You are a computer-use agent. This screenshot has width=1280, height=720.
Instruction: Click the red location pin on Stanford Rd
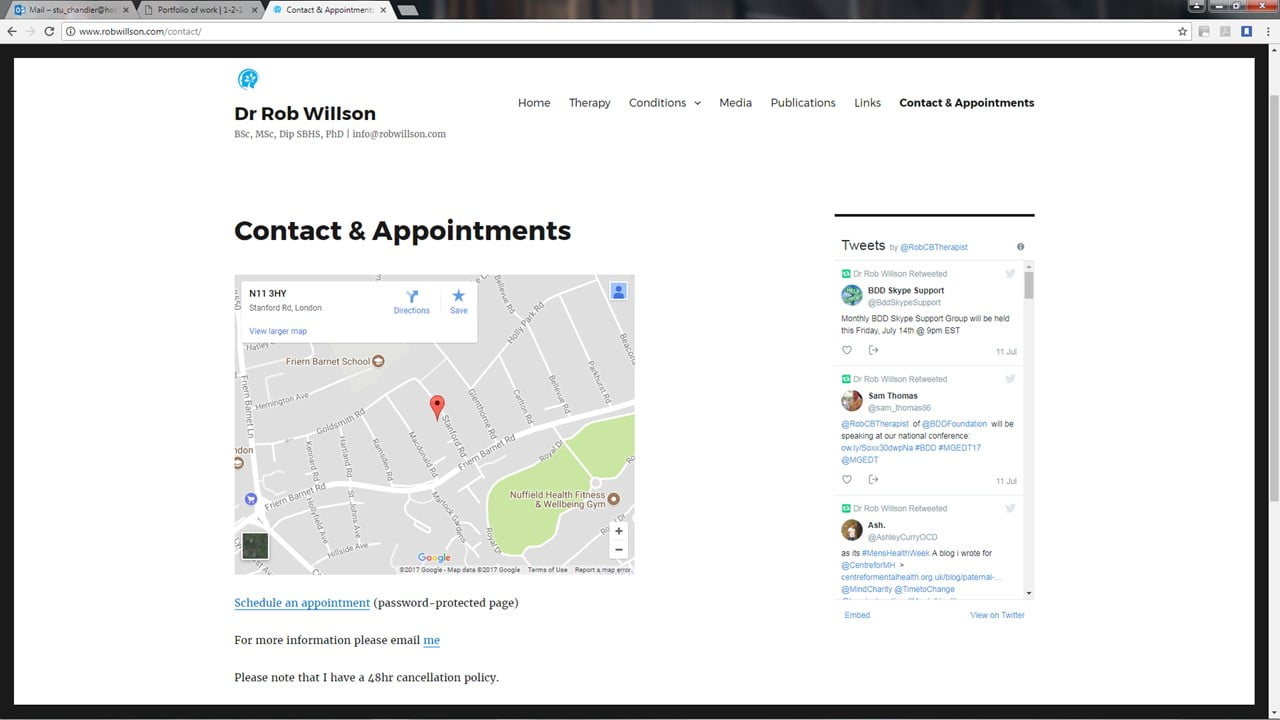pos(437,406)
